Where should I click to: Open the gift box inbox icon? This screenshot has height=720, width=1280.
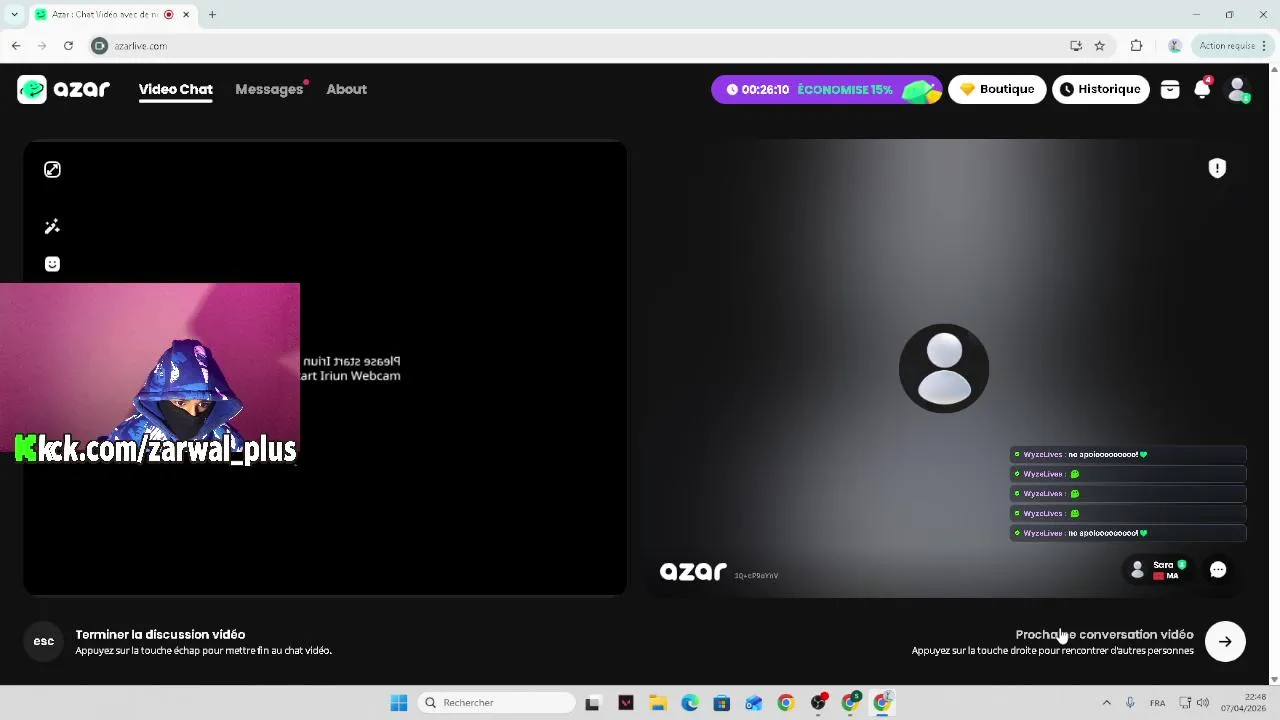[1170, 89]
